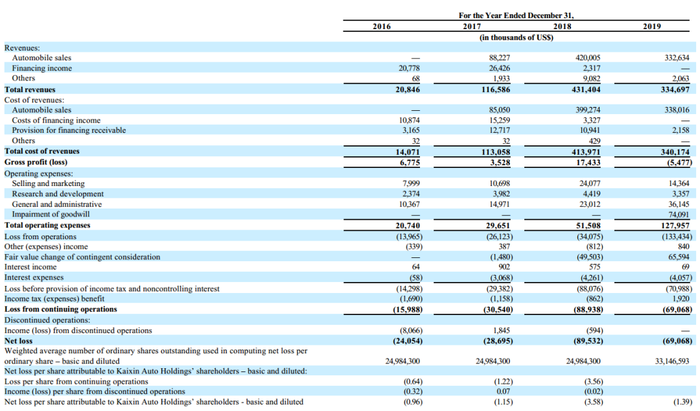Click the 2019 column header
The image size is (700, 411).
[652, 26]
